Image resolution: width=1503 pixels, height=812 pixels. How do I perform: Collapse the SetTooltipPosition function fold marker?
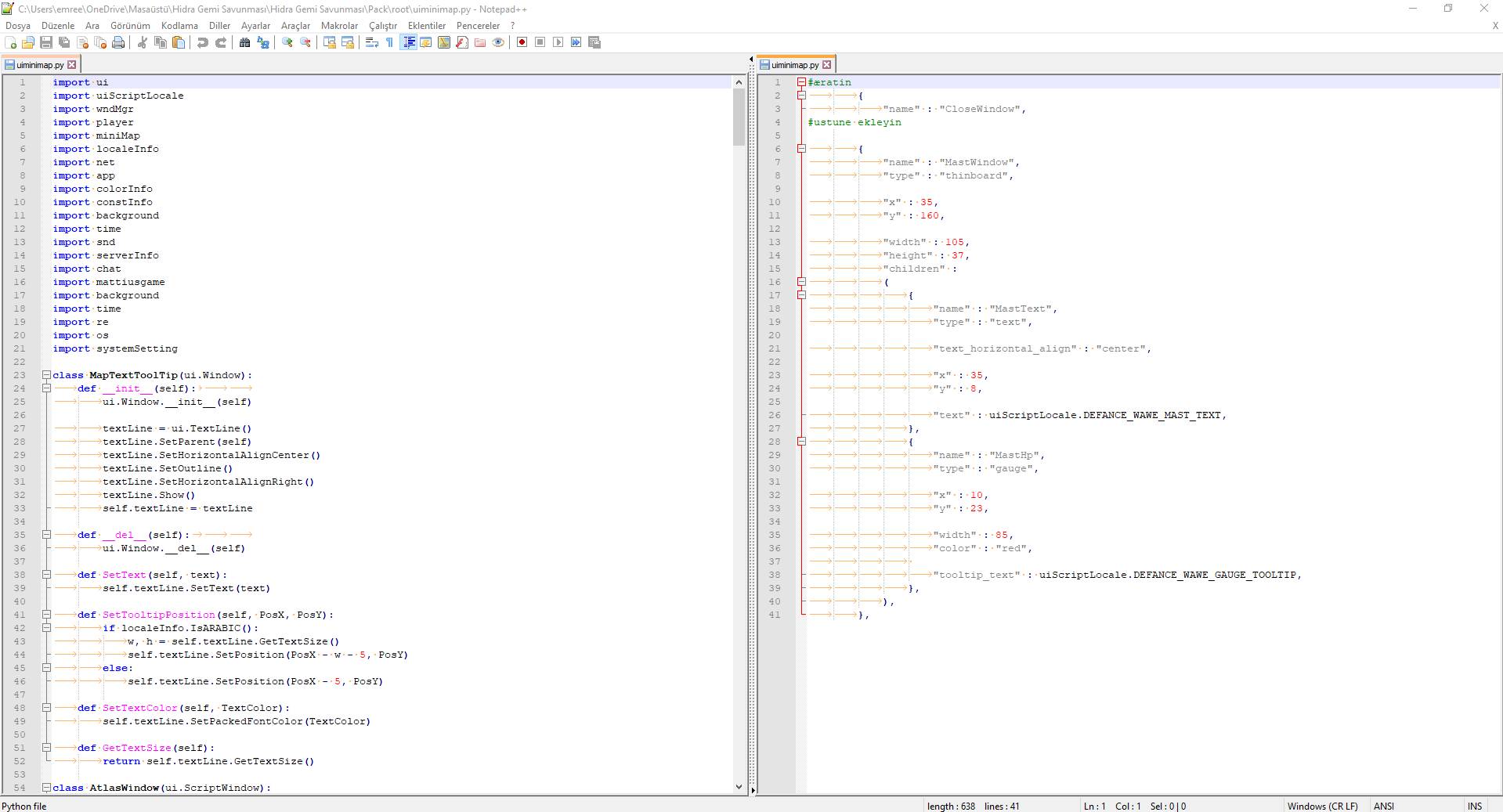(x=46, y=615)
